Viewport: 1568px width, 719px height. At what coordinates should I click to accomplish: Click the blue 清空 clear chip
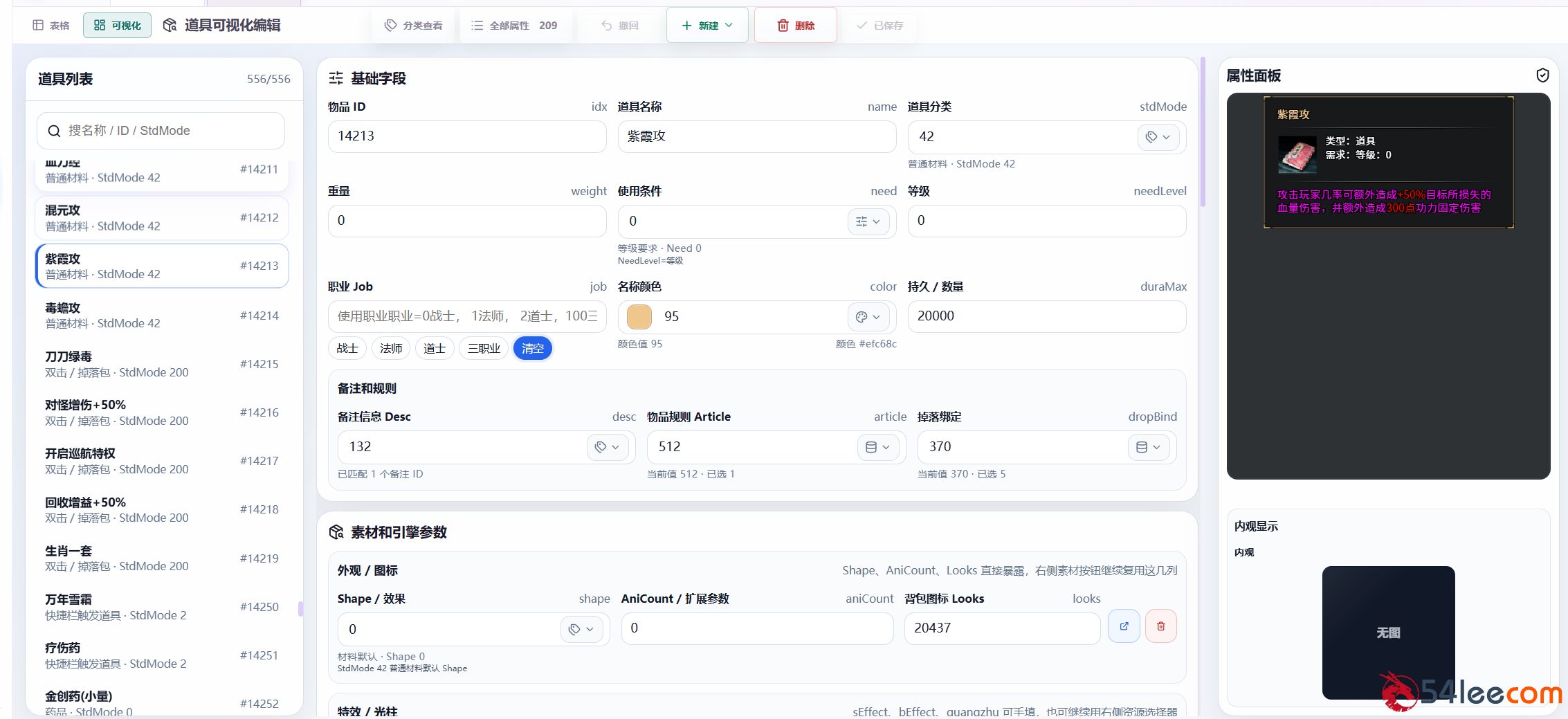pos(533,348)
